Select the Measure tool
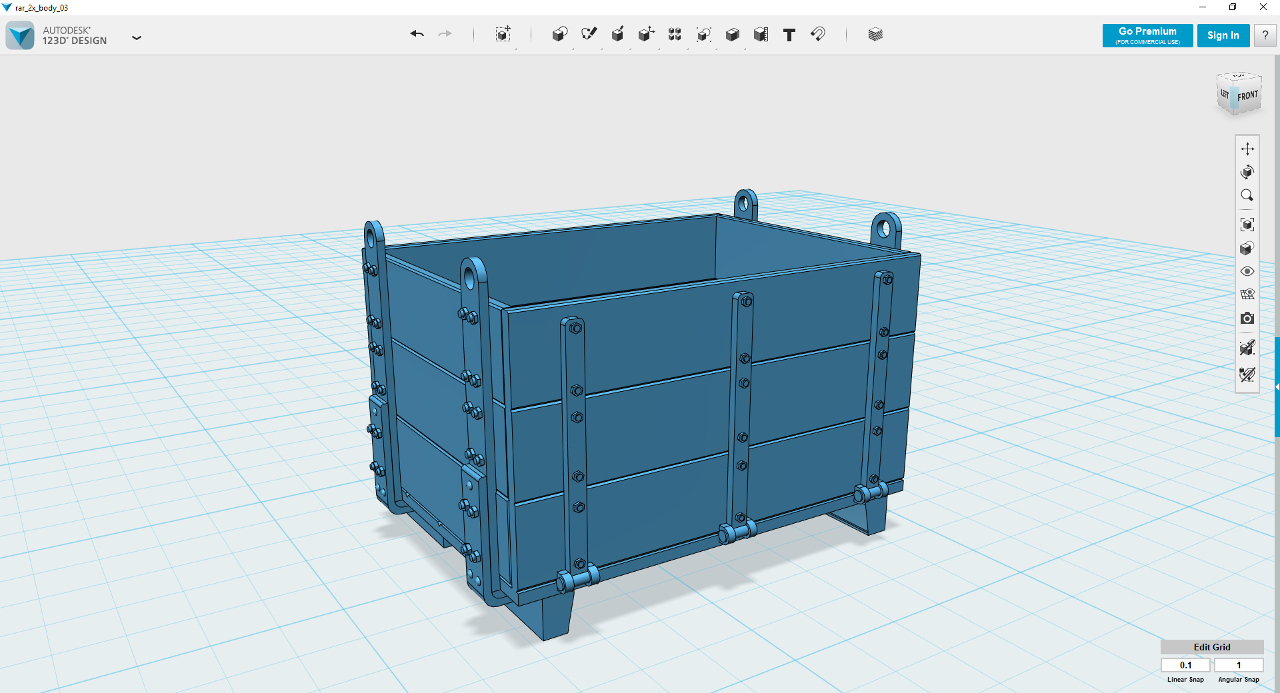 (x=761, y=34)
